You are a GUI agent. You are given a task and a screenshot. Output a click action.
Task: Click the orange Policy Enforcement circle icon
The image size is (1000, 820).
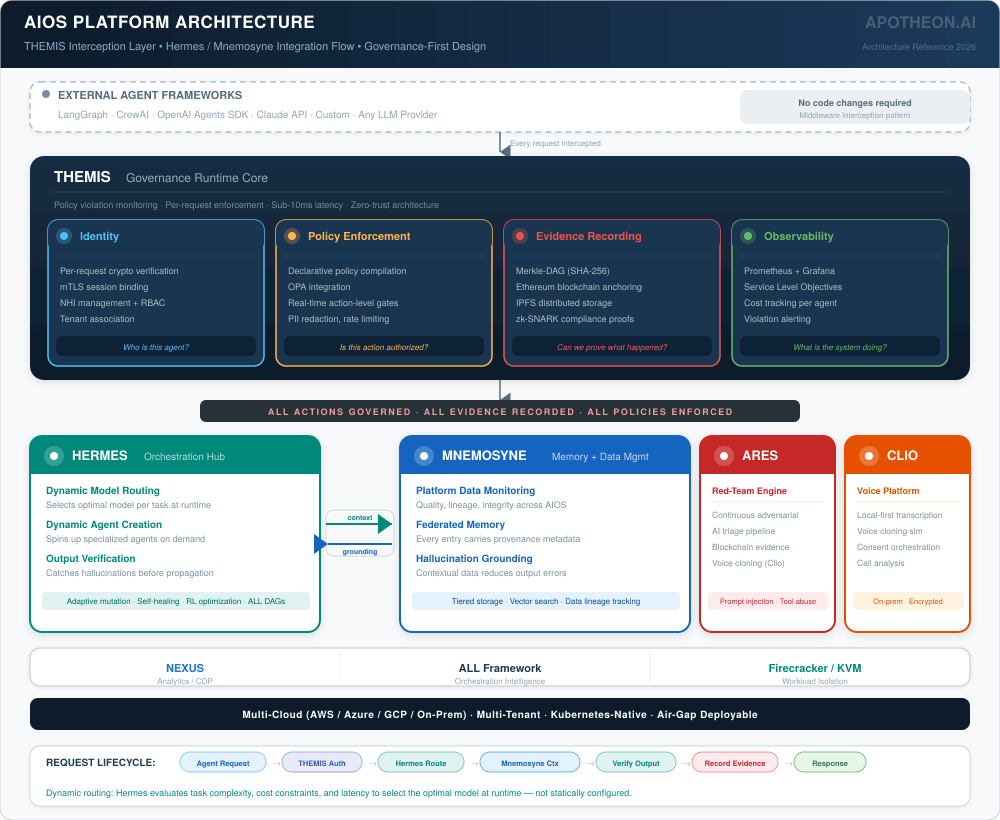coord(292,236)
